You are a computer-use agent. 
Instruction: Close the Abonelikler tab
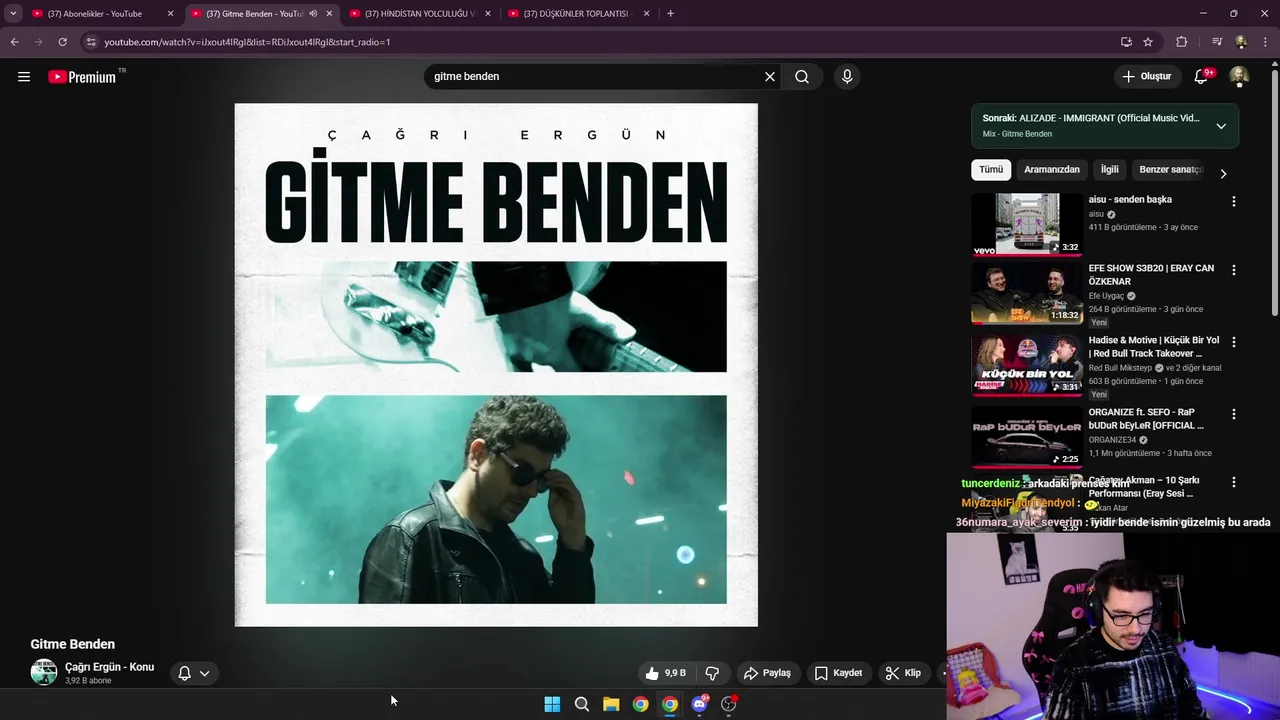pos(170,14)
